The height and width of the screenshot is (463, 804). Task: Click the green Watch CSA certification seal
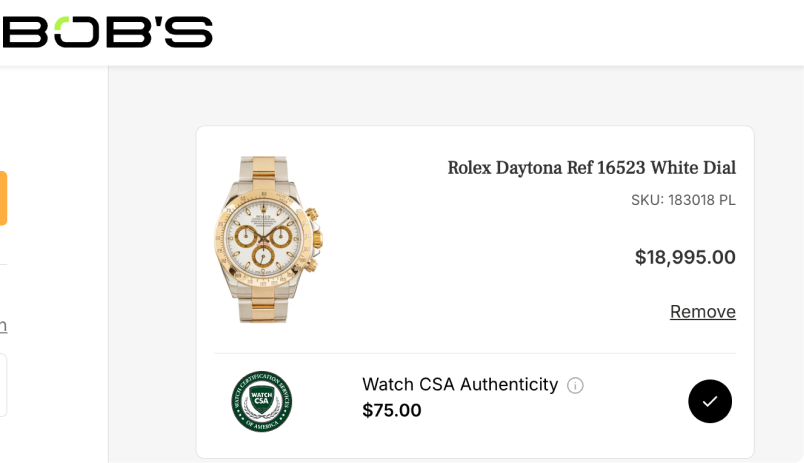coord(261,401)
